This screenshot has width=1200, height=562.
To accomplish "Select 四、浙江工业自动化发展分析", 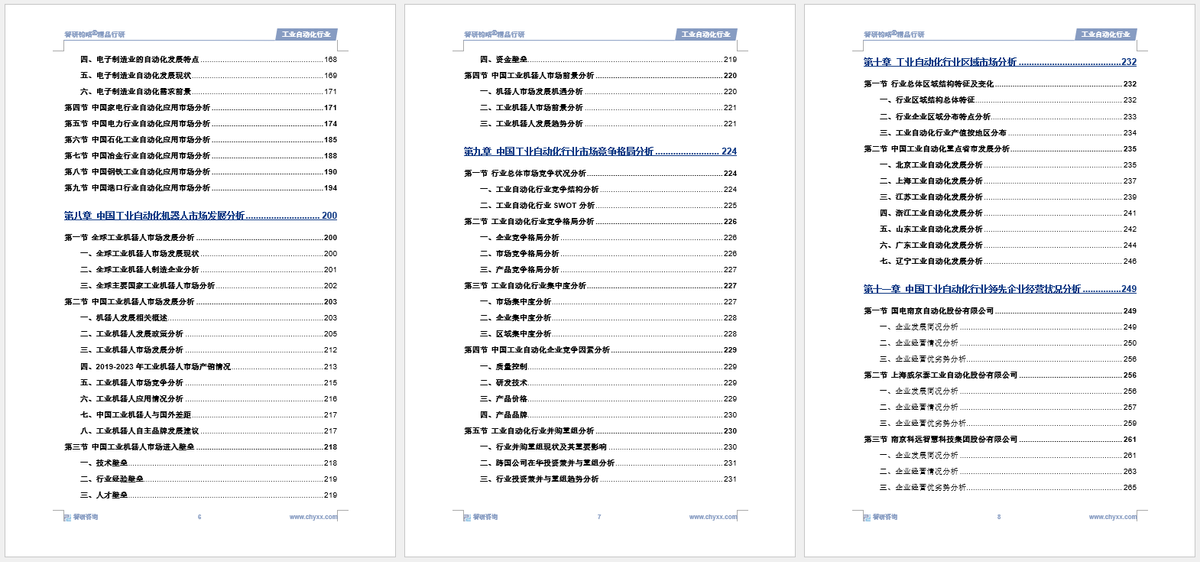I will (1008, 213).
